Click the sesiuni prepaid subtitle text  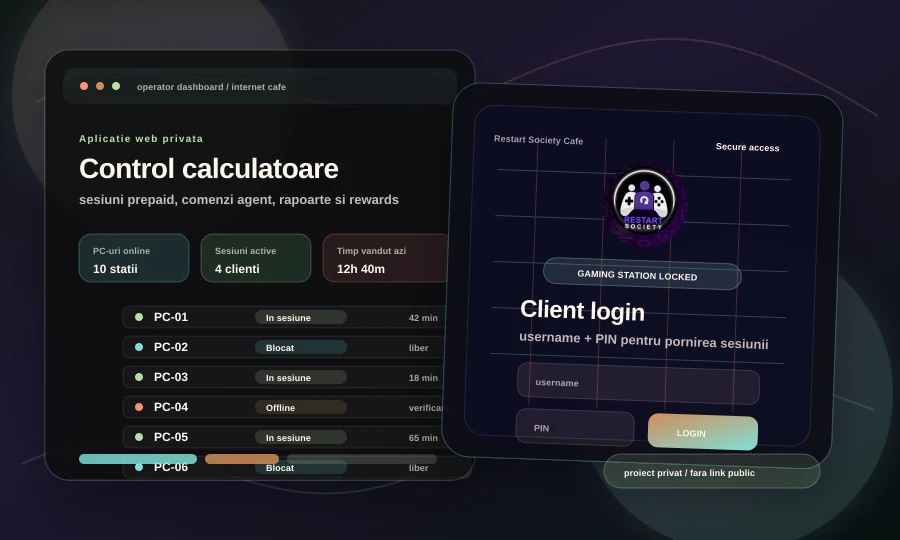[x=239, y=200]
